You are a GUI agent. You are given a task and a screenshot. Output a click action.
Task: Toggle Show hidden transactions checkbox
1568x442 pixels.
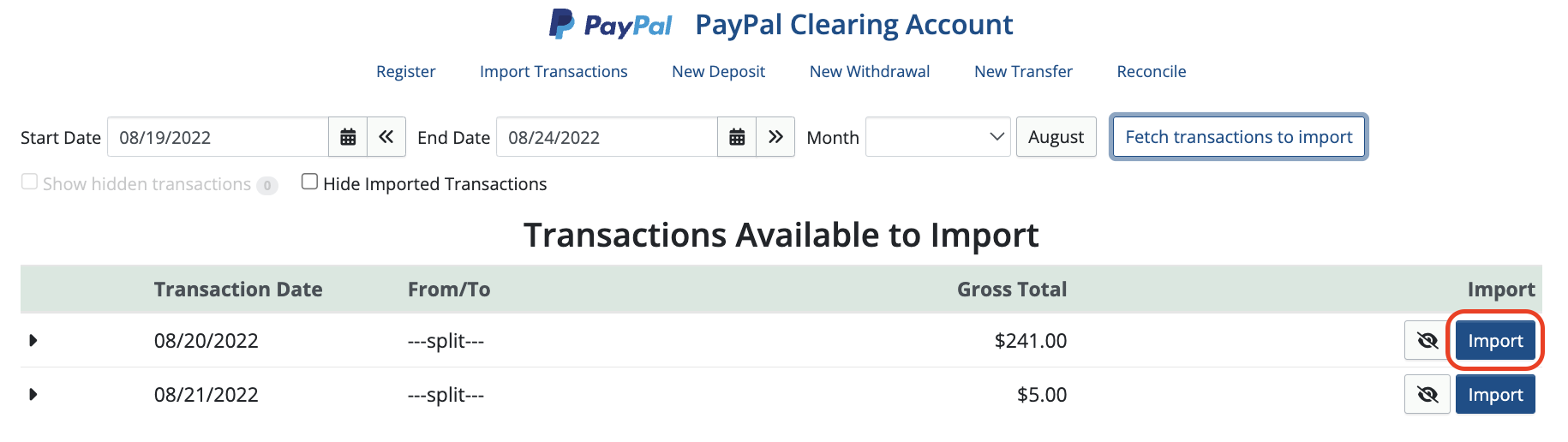[29, 182]
